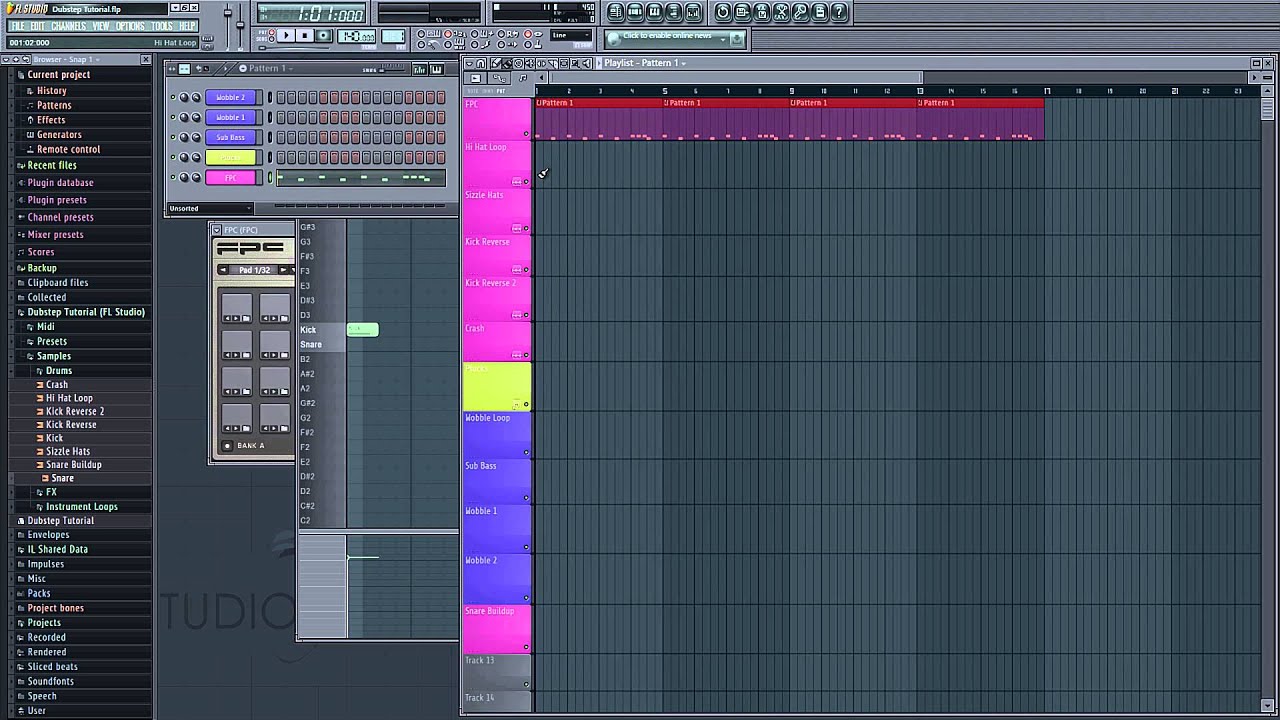Viewport: 1280px width, 720px height.
Task: Open the Mixer from the top toolbar
Action: point(692,12)
